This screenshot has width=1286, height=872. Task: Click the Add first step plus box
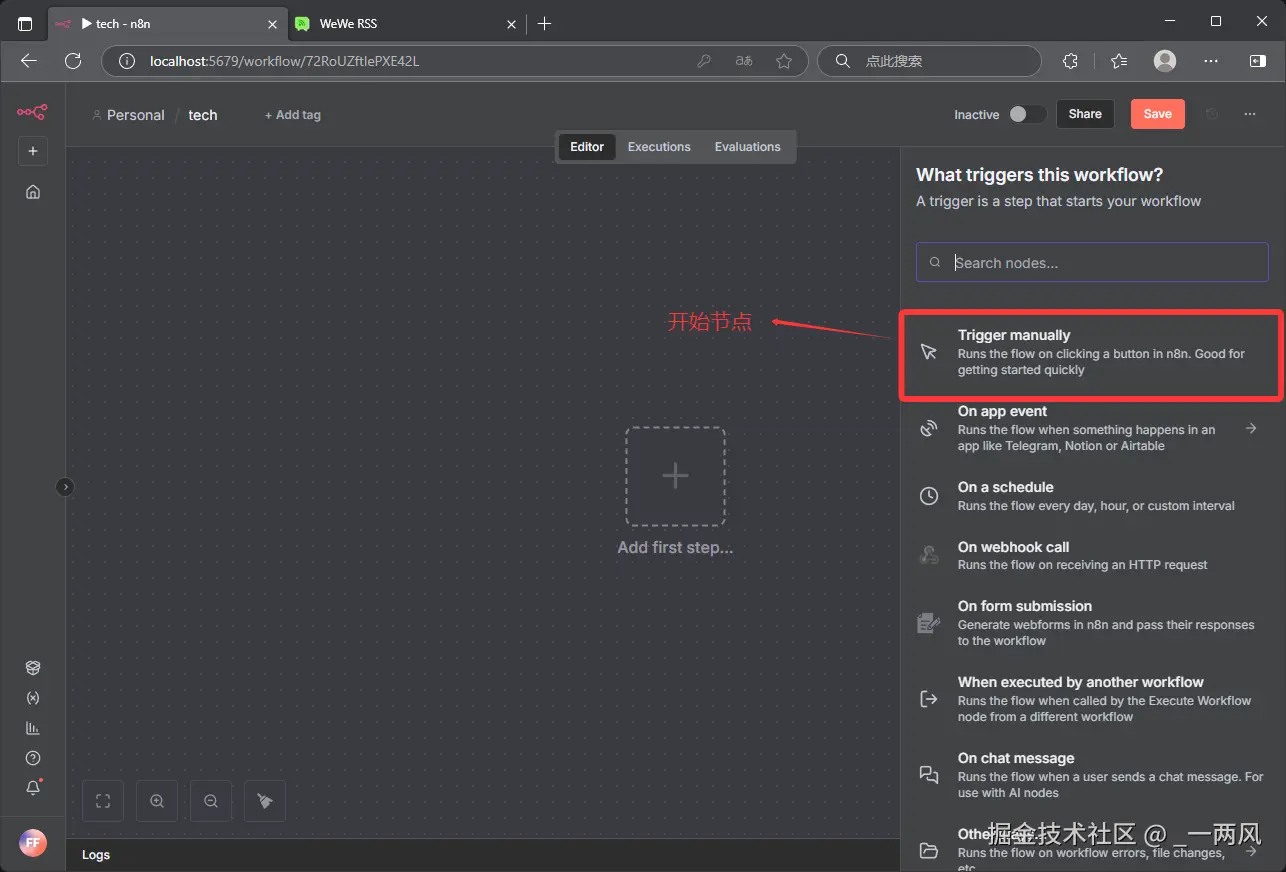click(675, 476)
